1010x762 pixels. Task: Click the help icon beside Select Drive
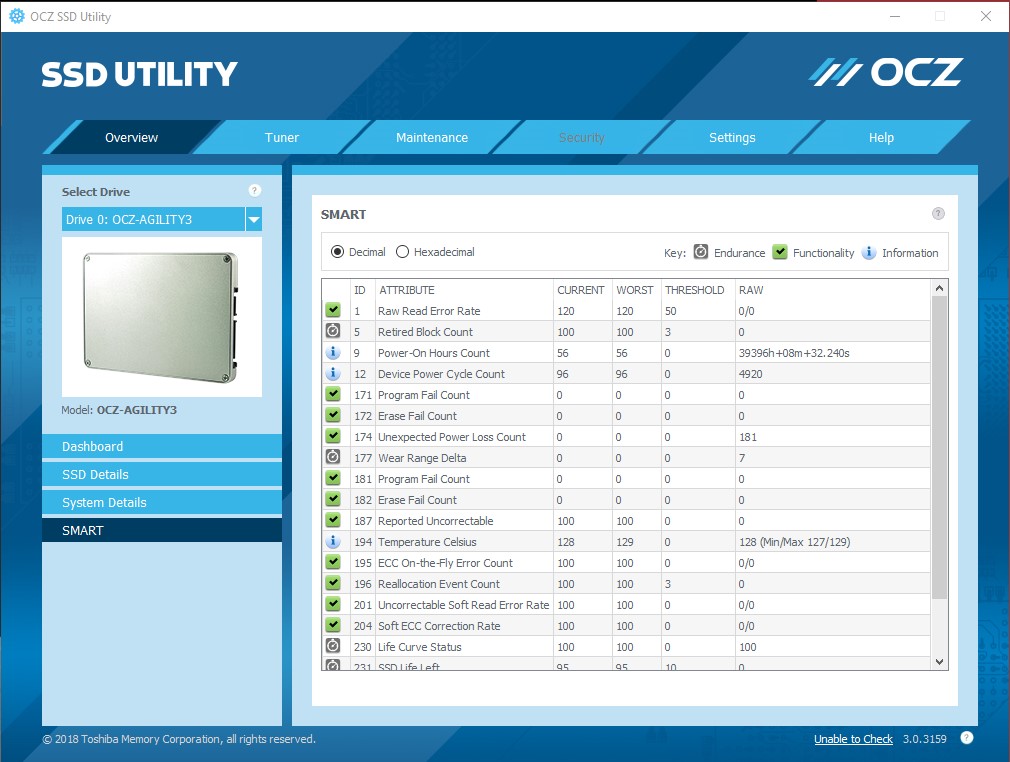coord(254,190)
